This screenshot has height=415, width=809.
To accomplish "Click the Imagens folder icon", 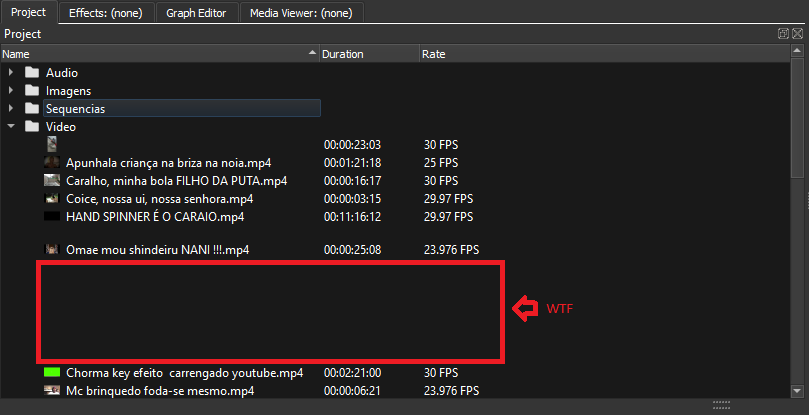I will tap(32, 90).
